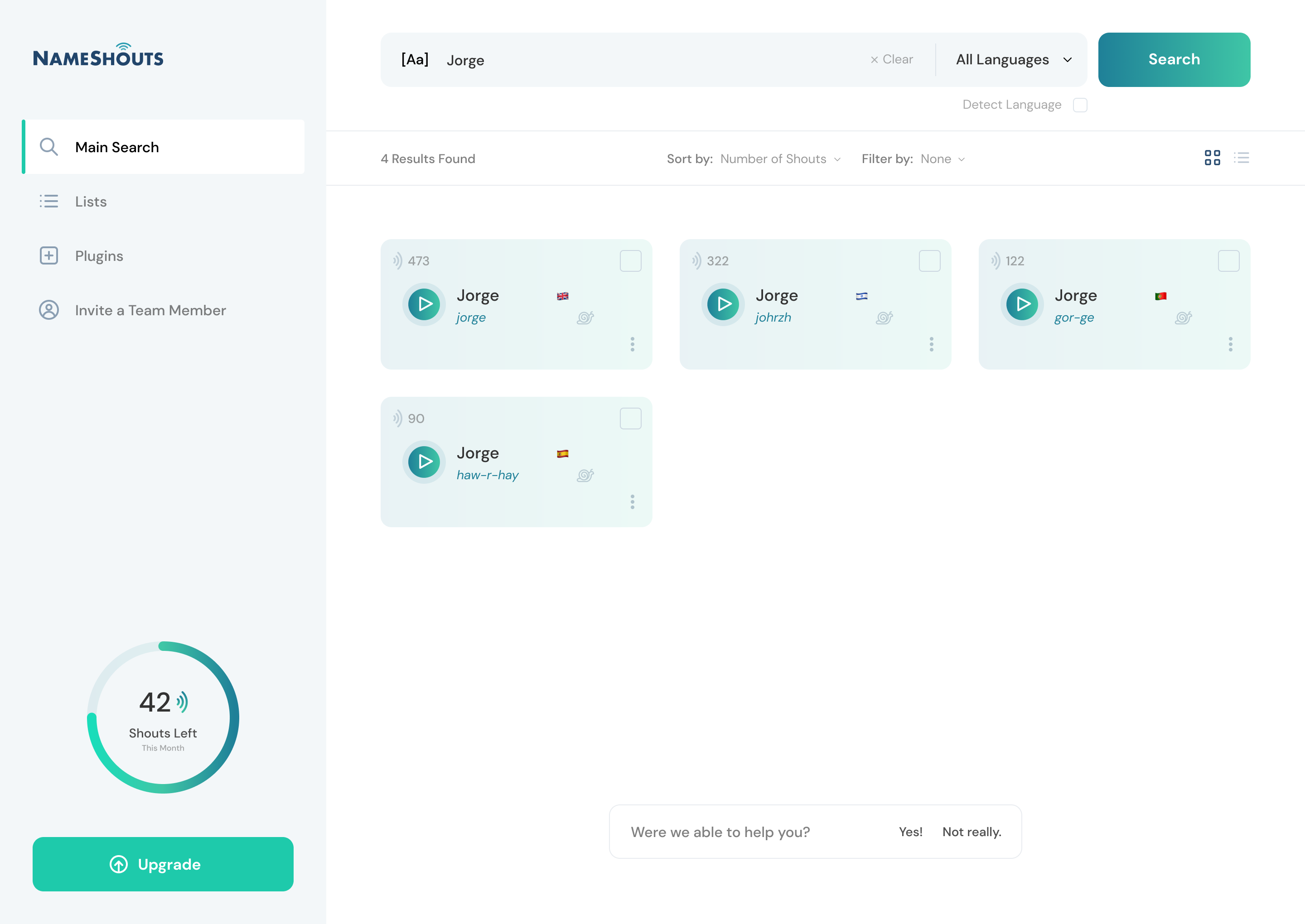
Task: Click the 4 Results Found text
Action: [x=427, y=159]
